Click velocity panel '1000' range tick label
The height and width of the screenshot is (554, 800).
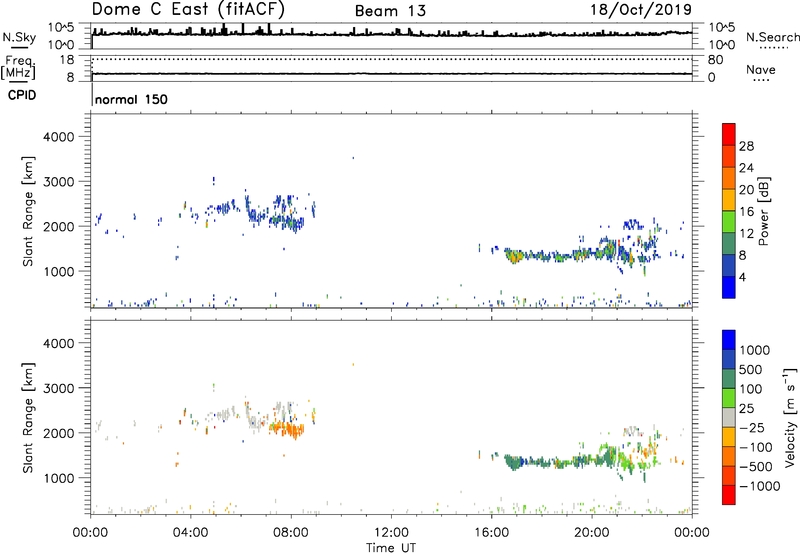tap(58, 478)
